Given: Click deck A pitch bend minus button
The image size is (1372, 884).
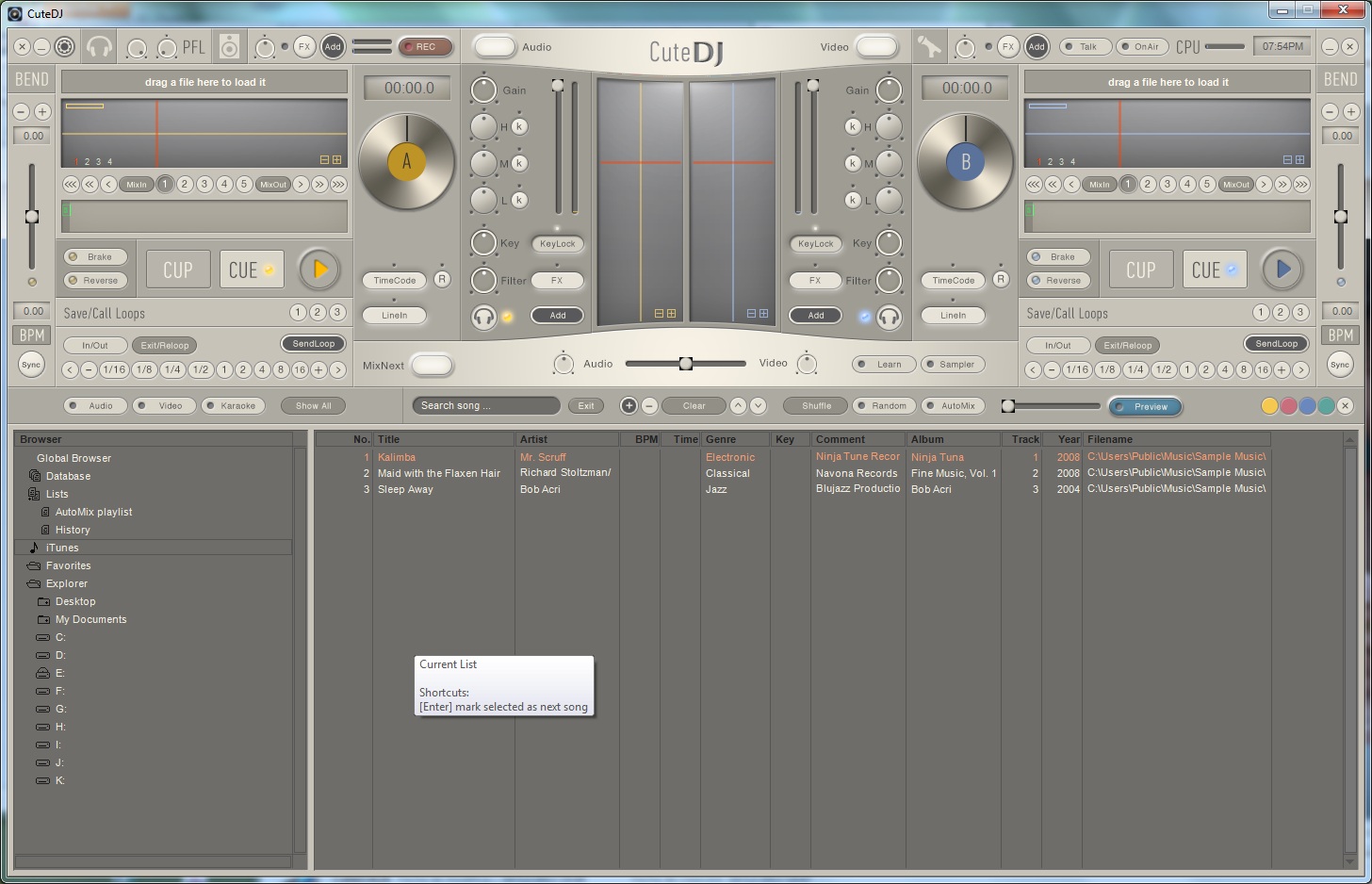Looking at the screenshot, I should pos(22,111).
